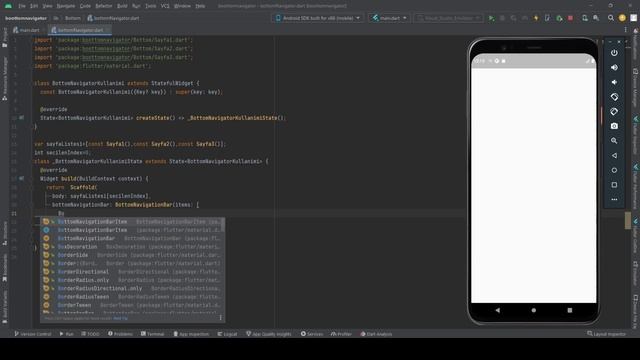Open the Code menu

coord(85,6)
